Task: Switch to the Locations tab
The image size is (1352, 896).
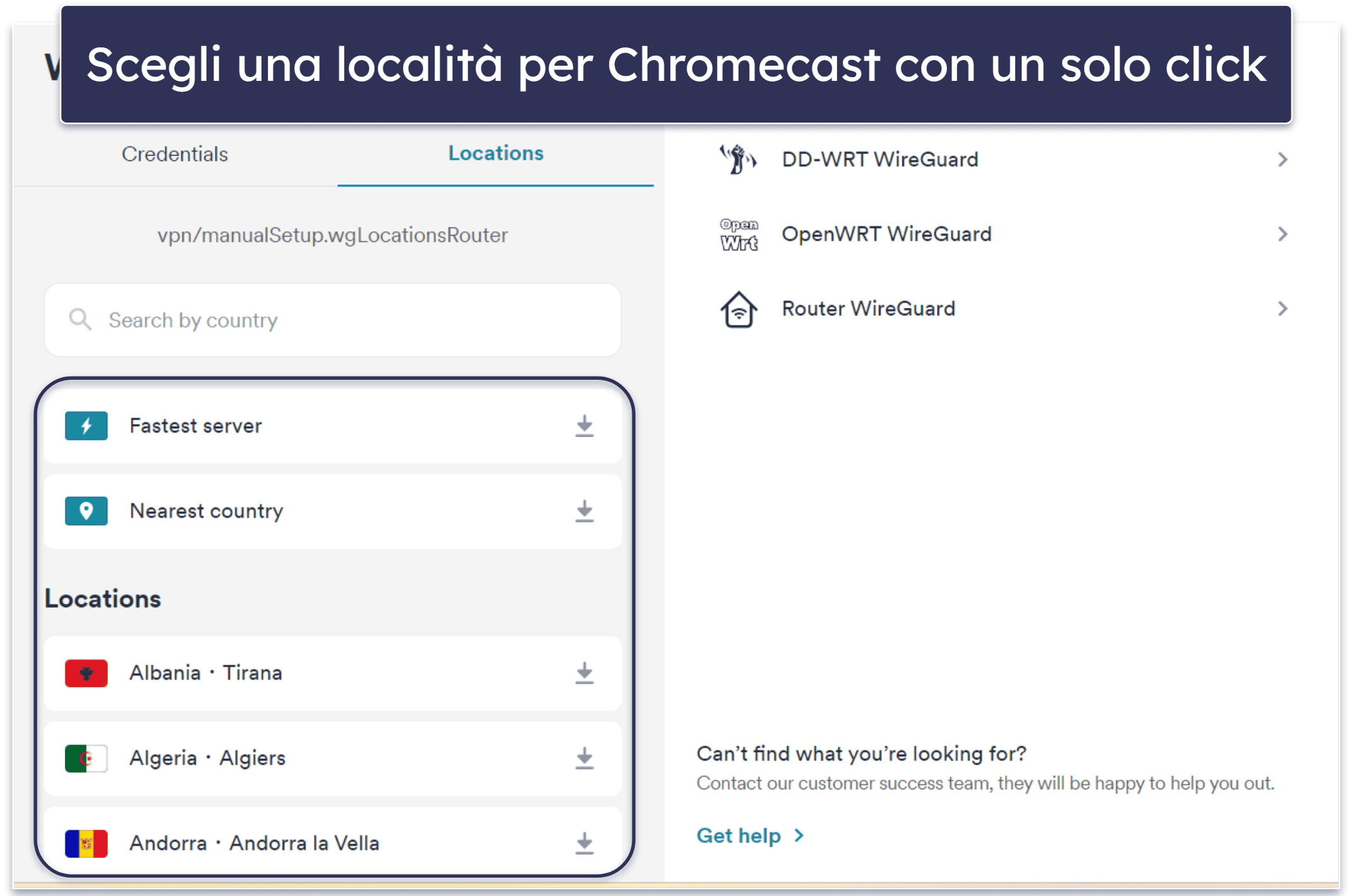Action: click(496, 154)
